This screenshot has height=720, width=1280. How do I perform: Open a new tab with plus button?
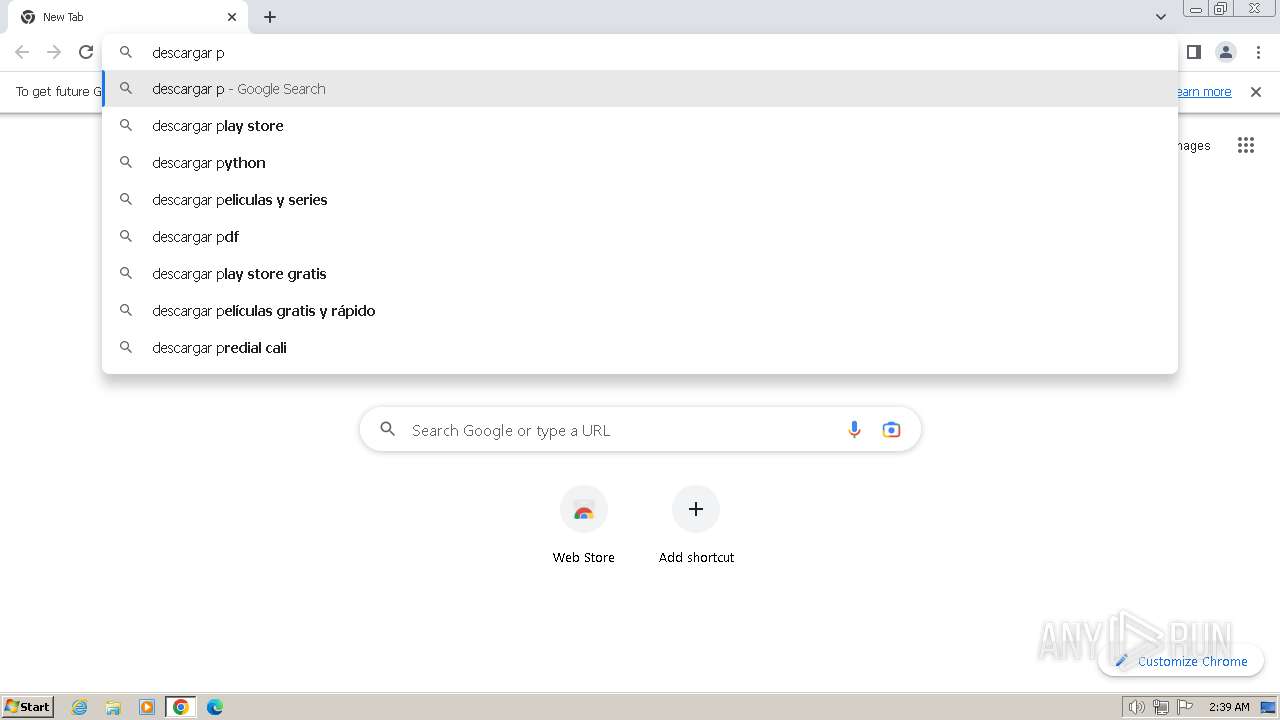(270, 17)
